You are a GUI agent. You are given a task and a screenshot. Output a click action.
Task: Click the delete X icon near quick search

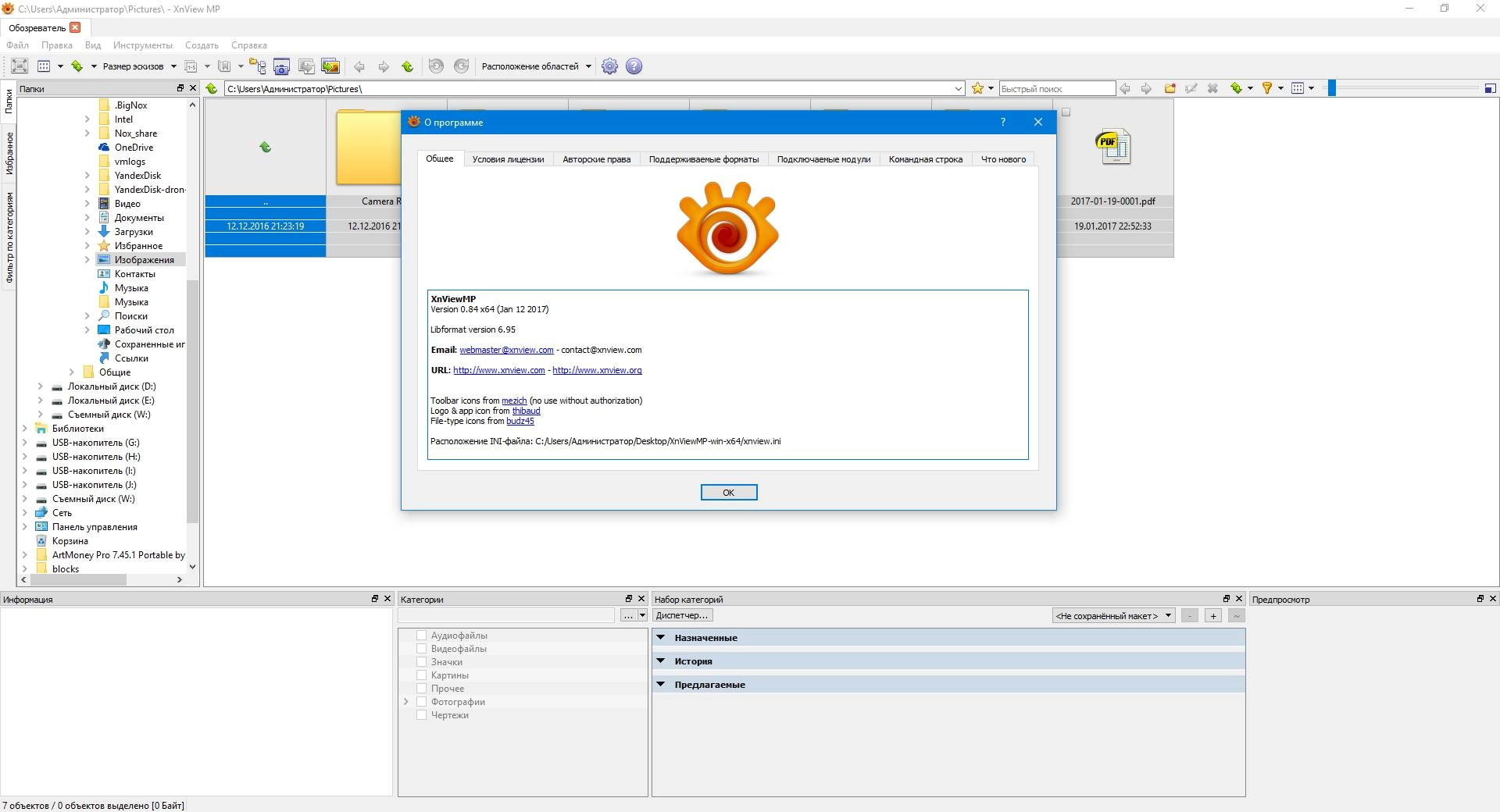pos(1212,88)
